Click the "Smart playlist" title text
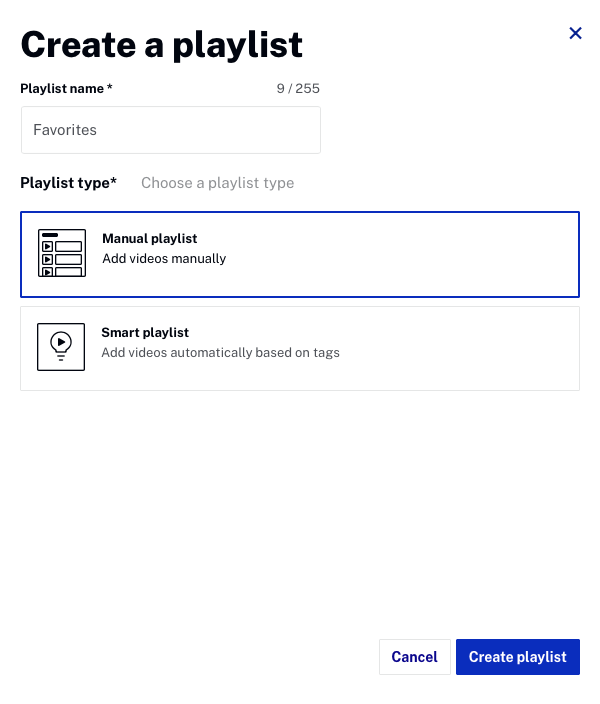This screenshot has height=704, width=600. tap(145, 333)
